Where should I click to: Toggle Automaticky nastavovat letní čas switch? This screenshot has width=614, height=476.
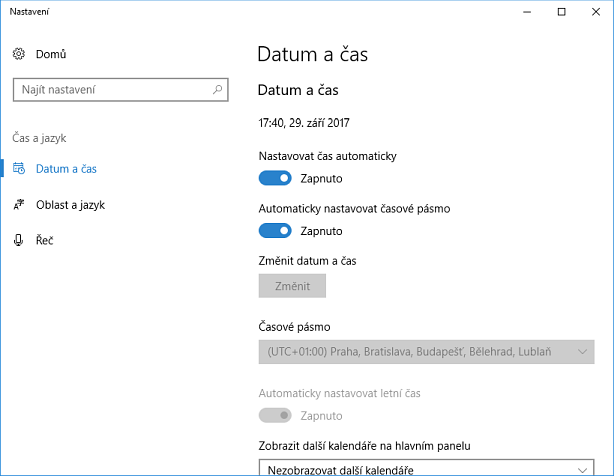(275, 415)
